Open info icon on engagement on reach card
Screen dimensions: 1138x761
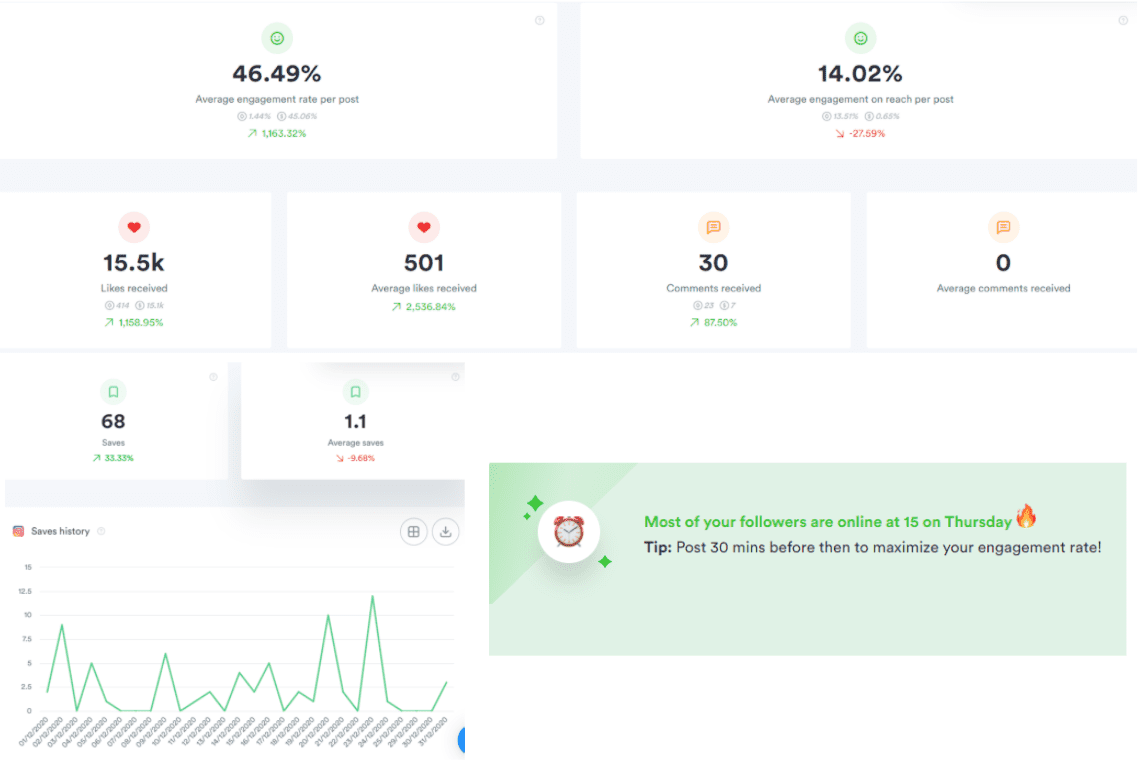[x=1123, y=20]
